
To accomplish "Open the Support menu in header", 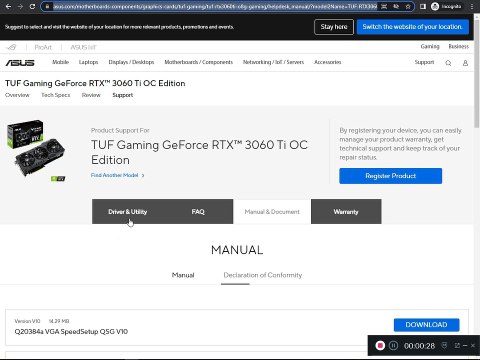I will point(424,62).
